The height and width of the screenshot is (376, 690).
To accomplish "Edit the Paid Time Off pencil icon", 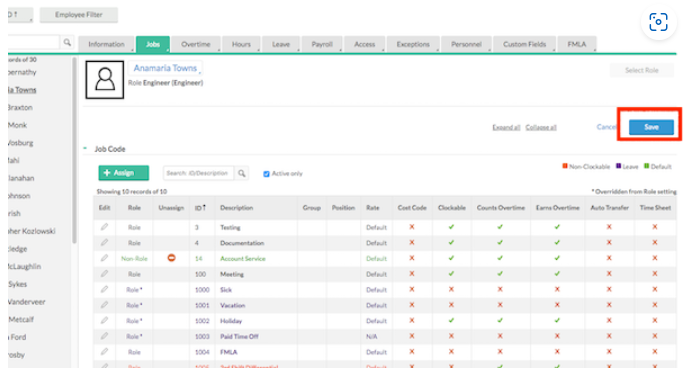I will click(104, 336).
